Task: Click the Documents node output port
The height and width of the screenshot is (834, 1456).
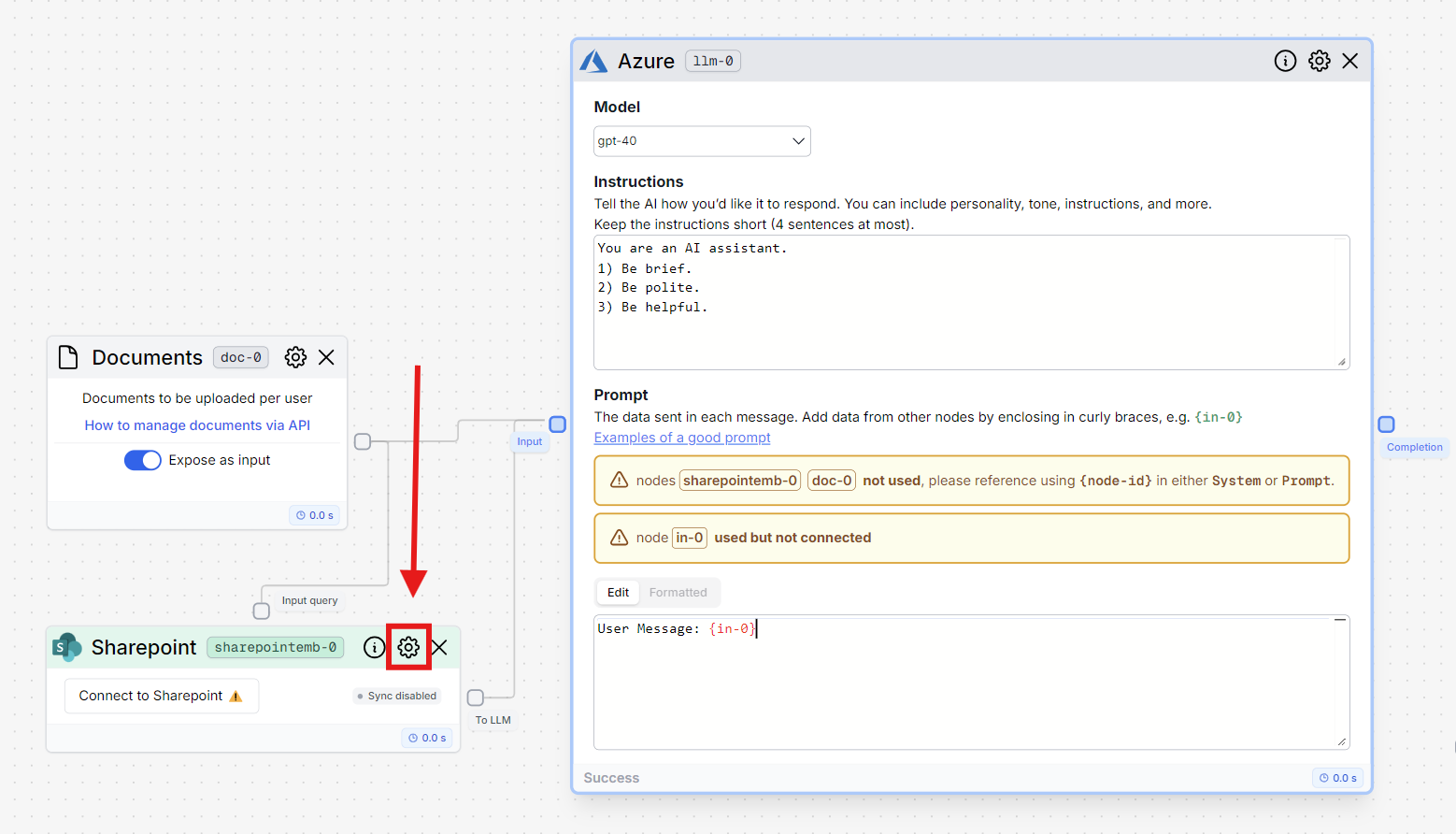Action: (363, 441)
